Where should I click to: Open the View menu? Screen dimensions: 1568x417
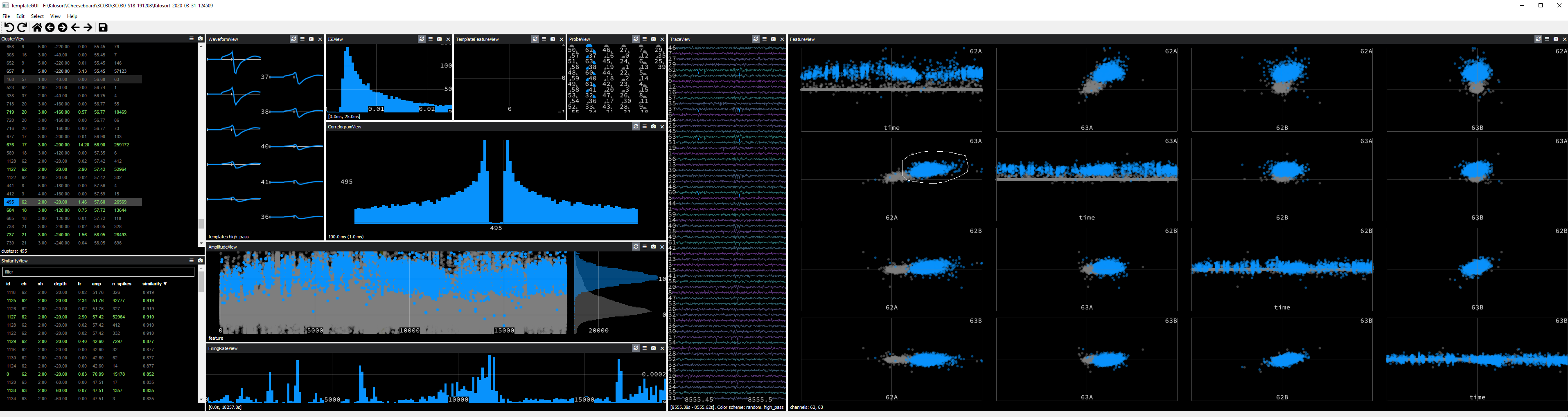pos(55,16)
